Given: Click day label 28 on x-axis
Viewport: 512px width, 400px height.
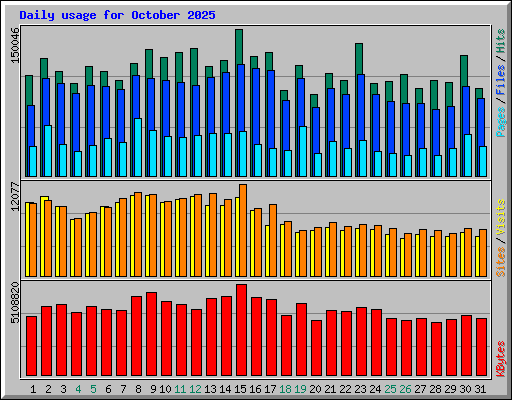Looking at the screenshot, I should coord(435,389).
